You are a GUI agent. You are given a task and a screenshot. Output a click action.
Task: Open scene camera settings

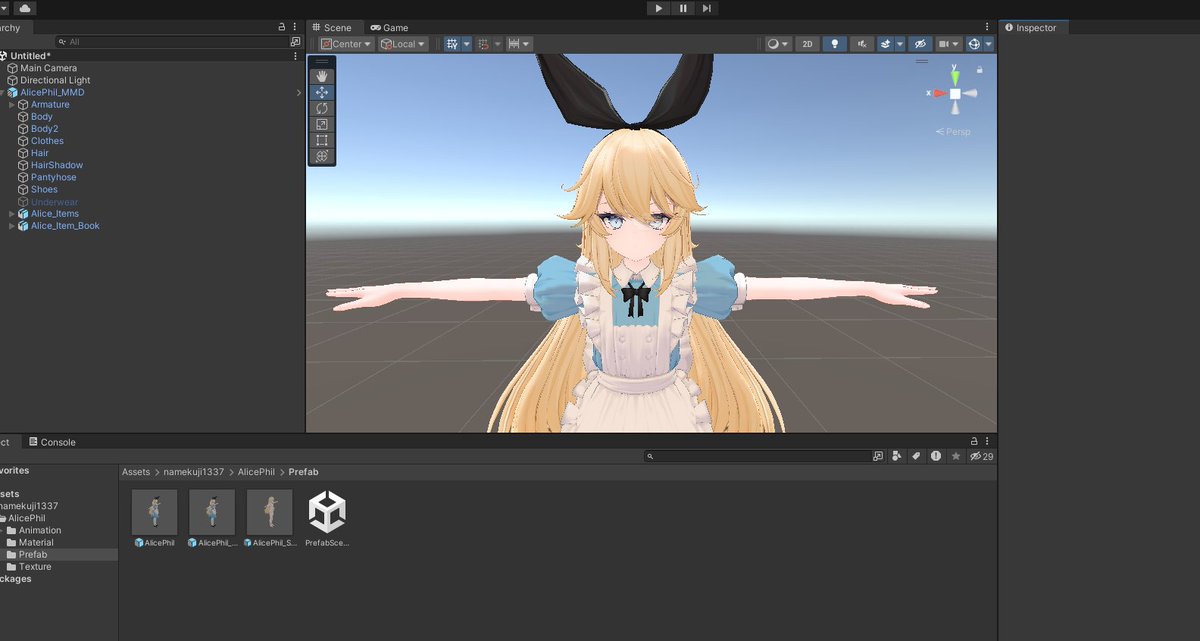[949, 44]
